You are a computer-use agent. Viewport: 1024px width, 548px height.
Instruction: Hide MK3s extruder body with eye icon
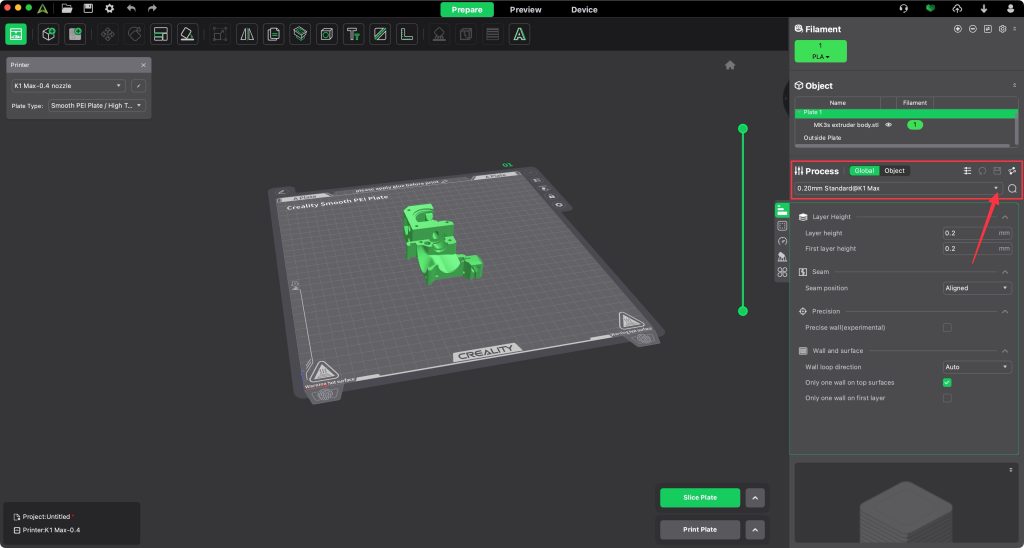[888, 125]
